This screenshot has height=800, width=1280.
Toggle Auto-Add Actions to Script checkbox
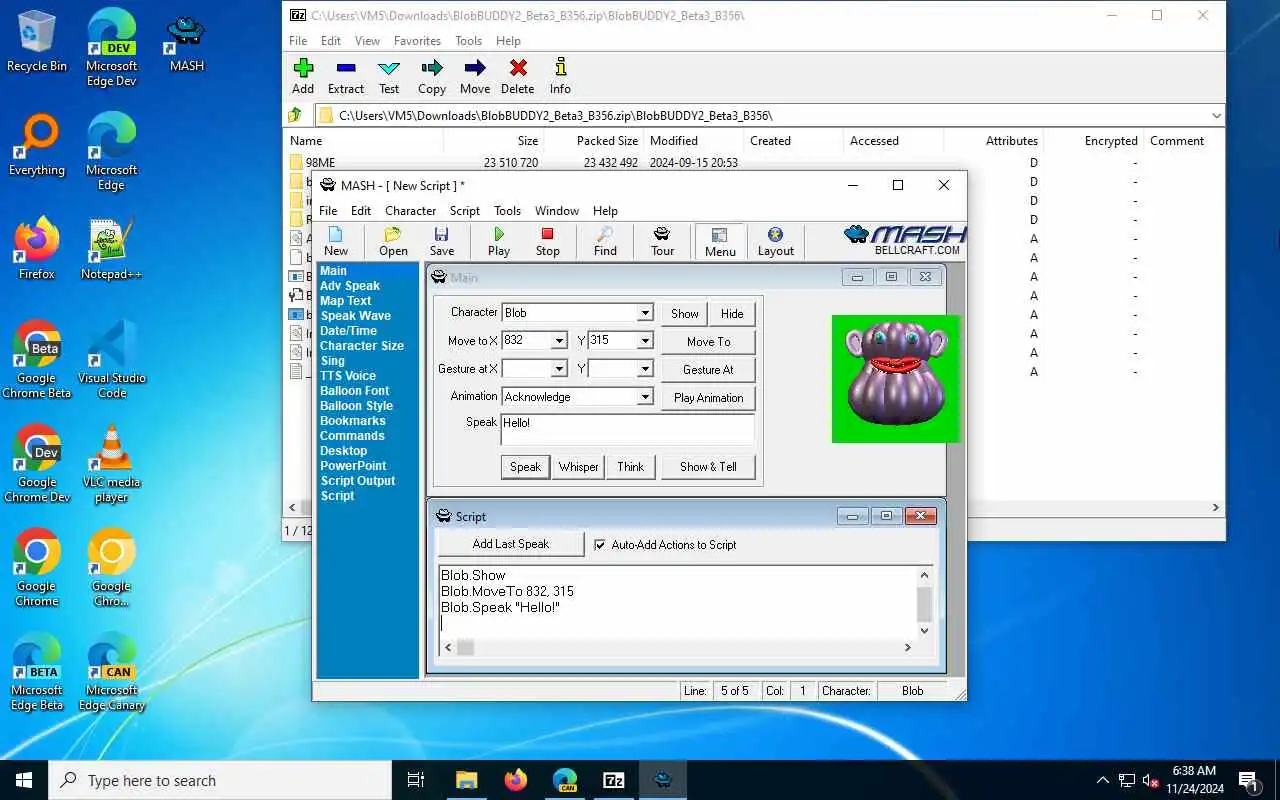(x=600, y=545)
